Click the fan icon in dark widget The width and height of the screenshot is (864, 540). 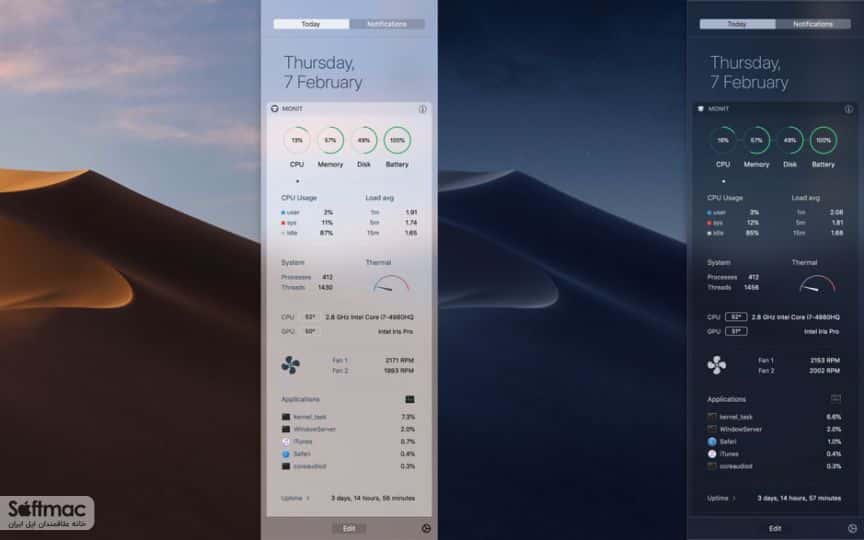coord(716,365)
